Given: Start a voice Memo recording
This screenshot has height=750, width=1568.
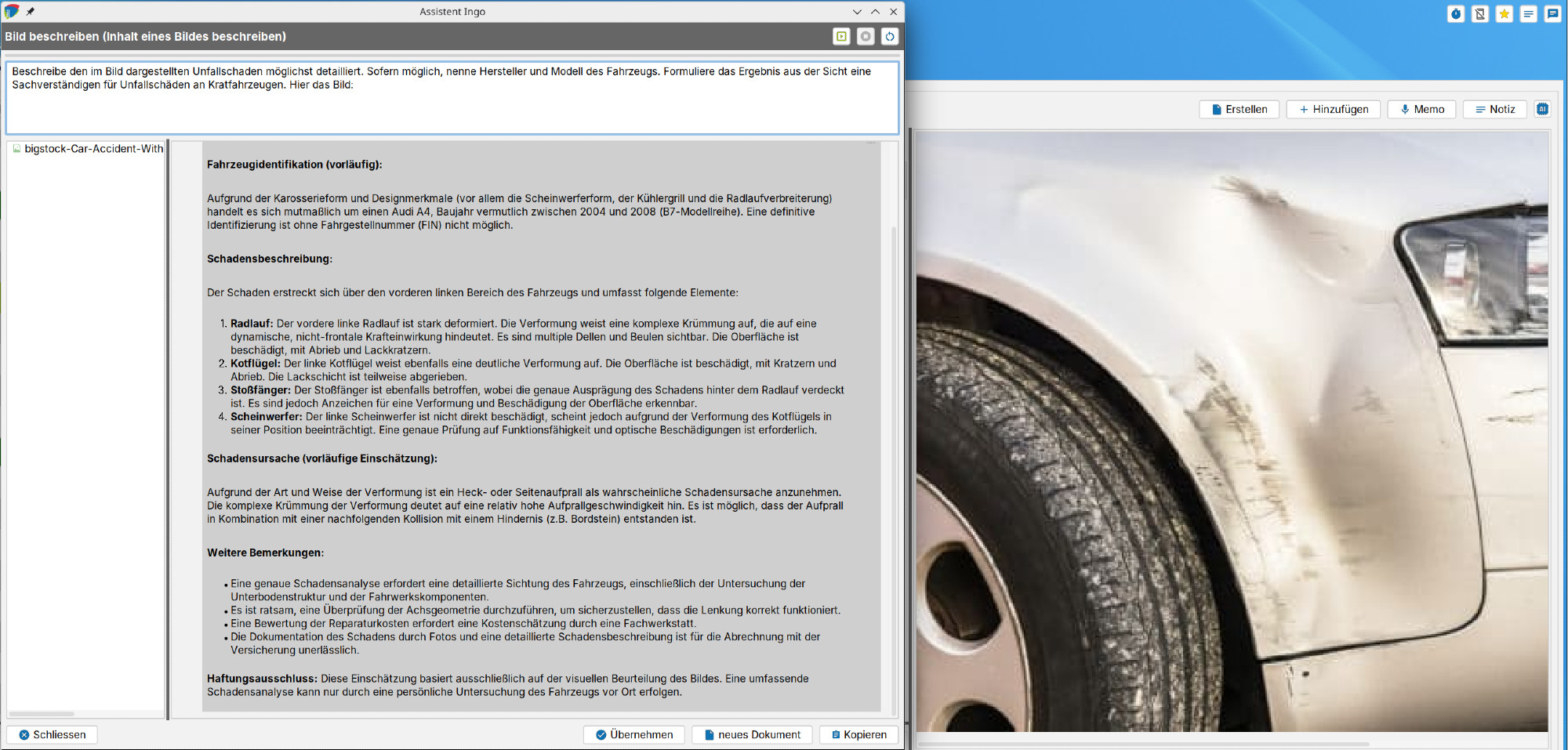Looking at the screenshot, I should coord(1421,109).
